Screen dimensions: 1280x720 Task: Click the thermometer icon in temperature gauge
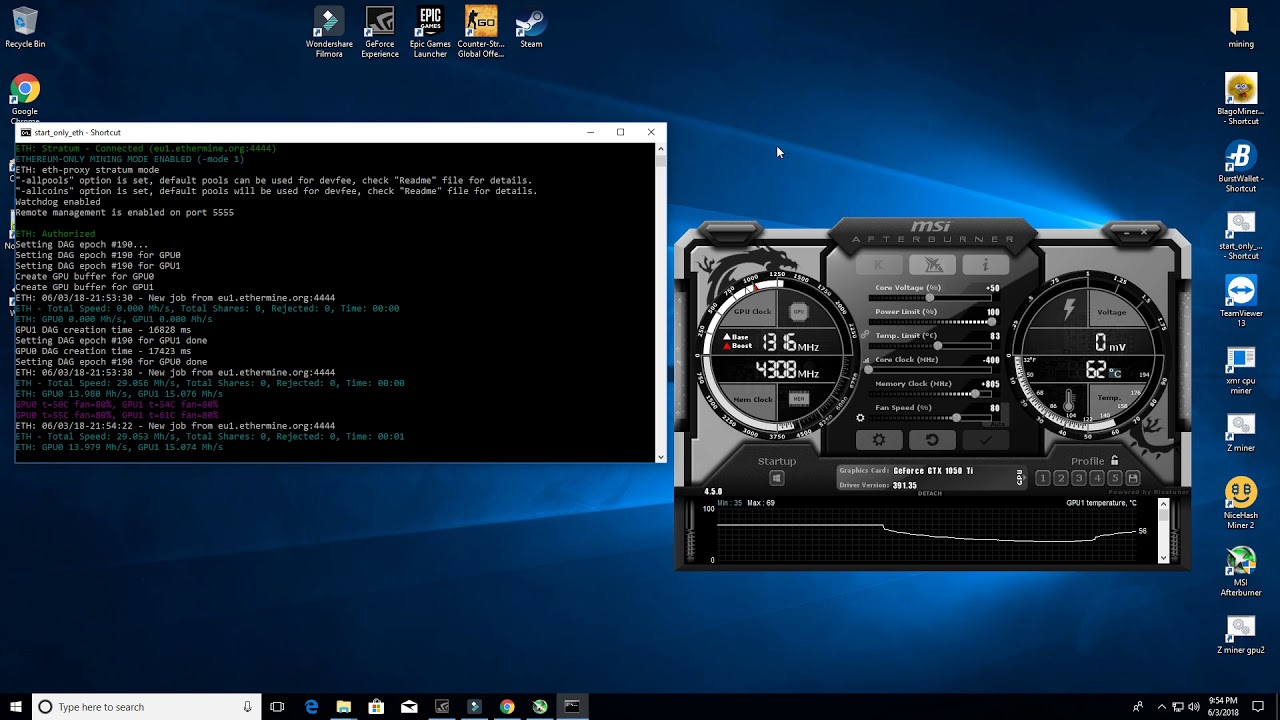[x=1068, y=399]
